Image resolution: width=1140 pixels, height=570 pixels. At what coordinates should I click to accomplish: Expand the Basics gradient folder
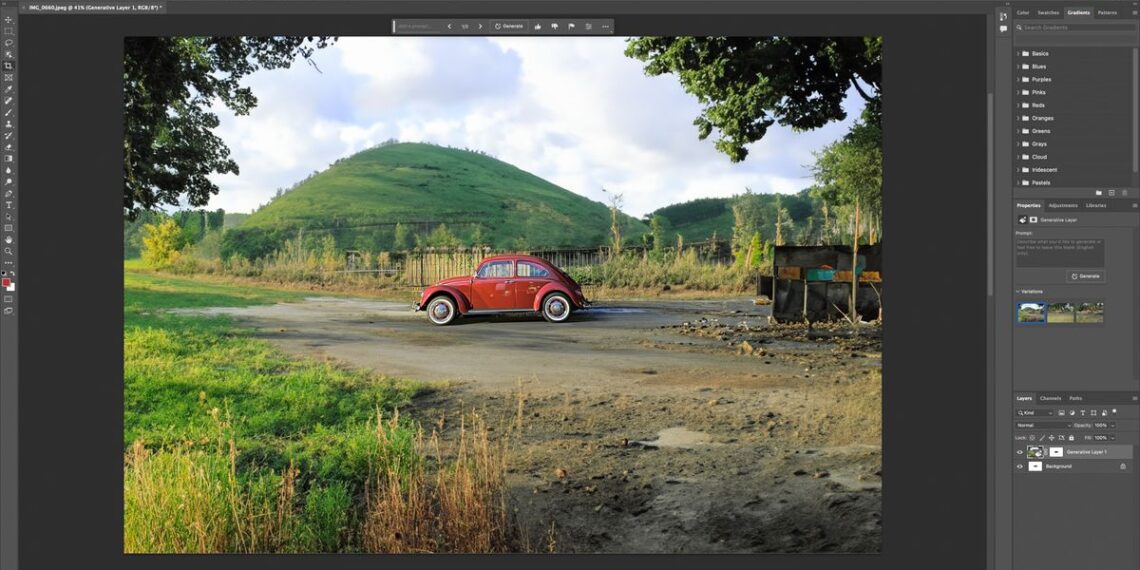click(1018, 54)
